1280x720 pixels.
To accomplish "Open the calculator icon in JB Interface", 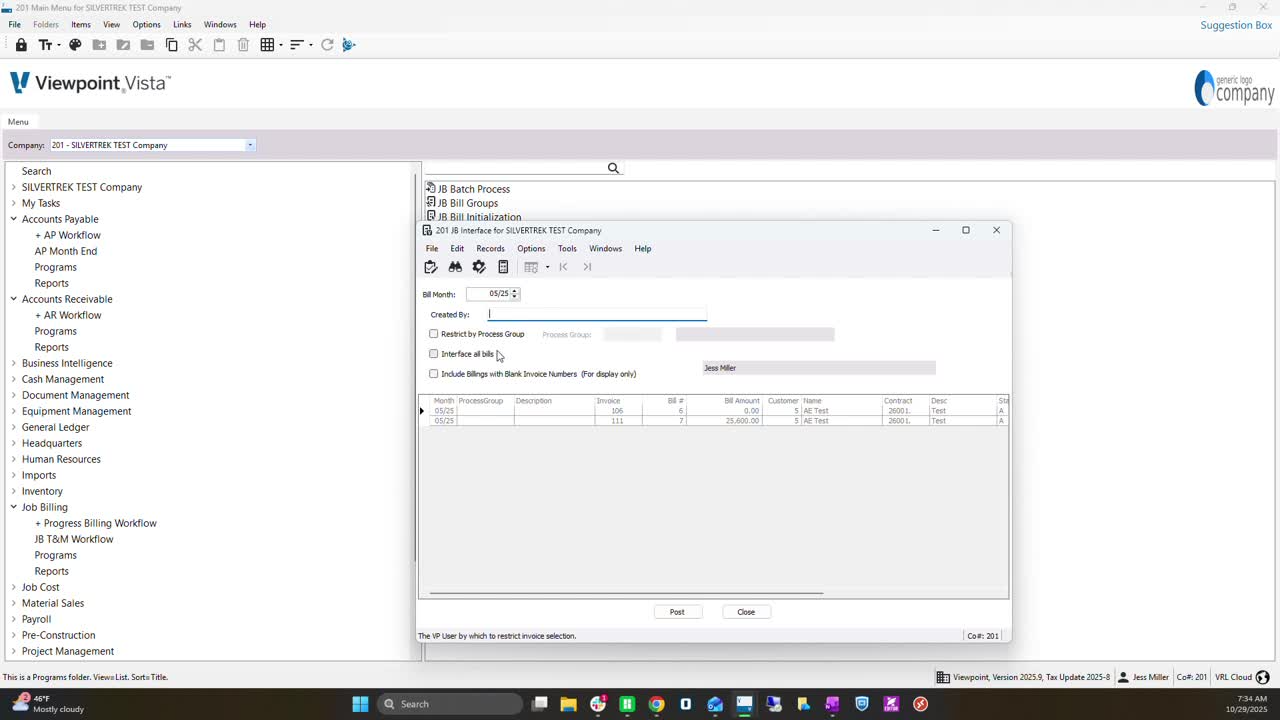I will (503, 267).
